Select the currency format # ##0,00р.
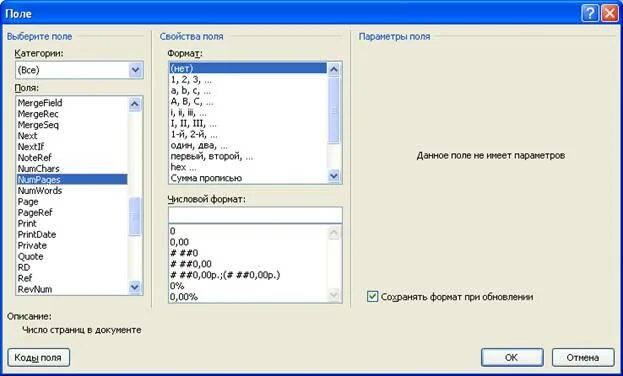This screenshot has height=376, width=623. [x=248, y=275]
